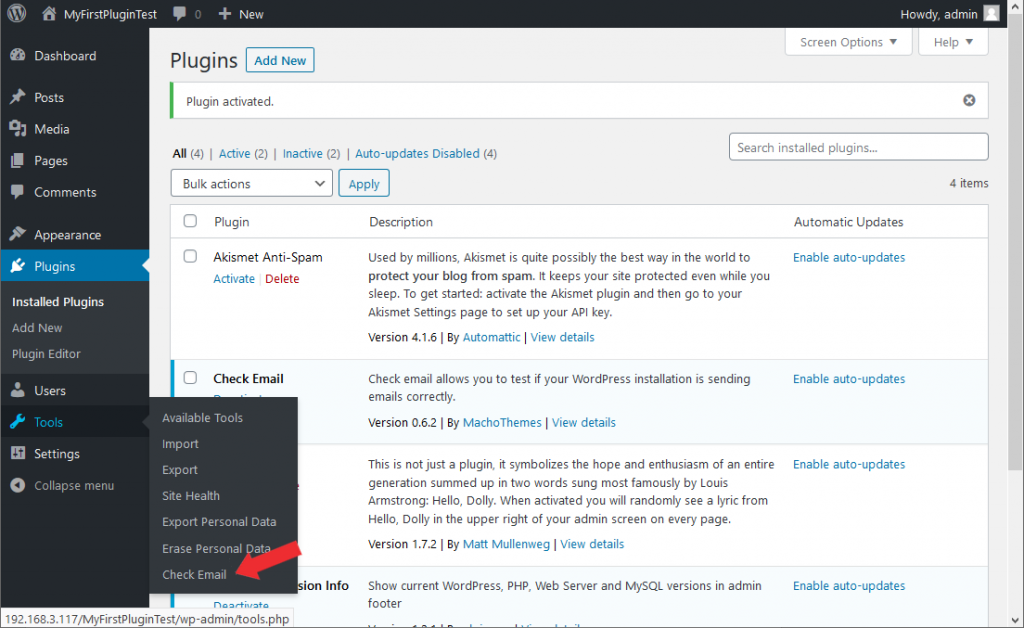
Task: Click the admin avatar in top bar
Action: click(990, 14)
